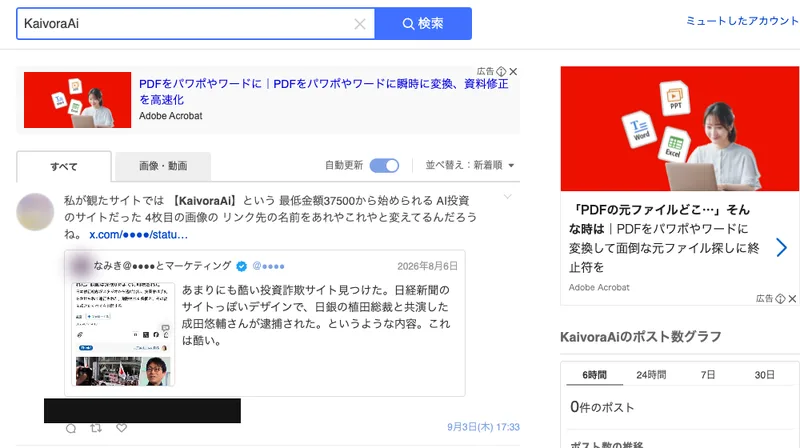Click the 0件のポスト count text
The width and height of the screenshot is (800, 448).
(602, 407)
